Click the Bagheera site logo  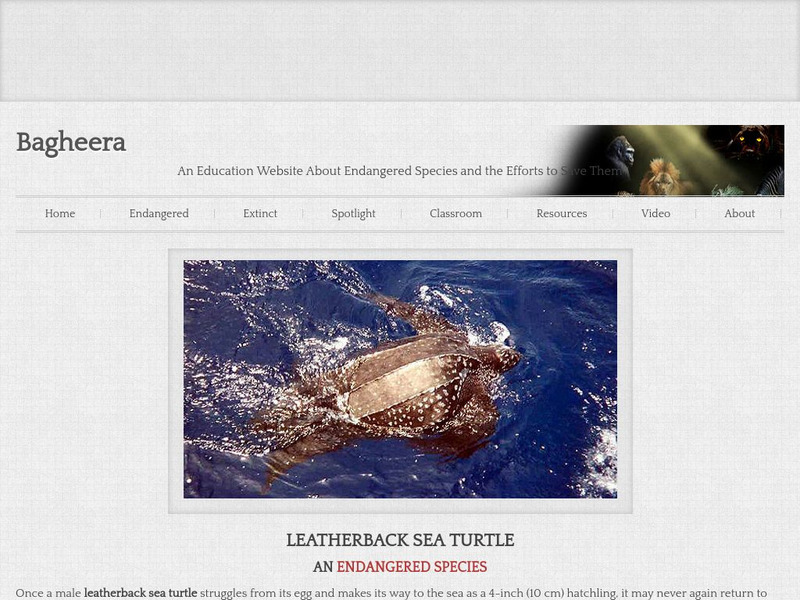pos(70,143)
